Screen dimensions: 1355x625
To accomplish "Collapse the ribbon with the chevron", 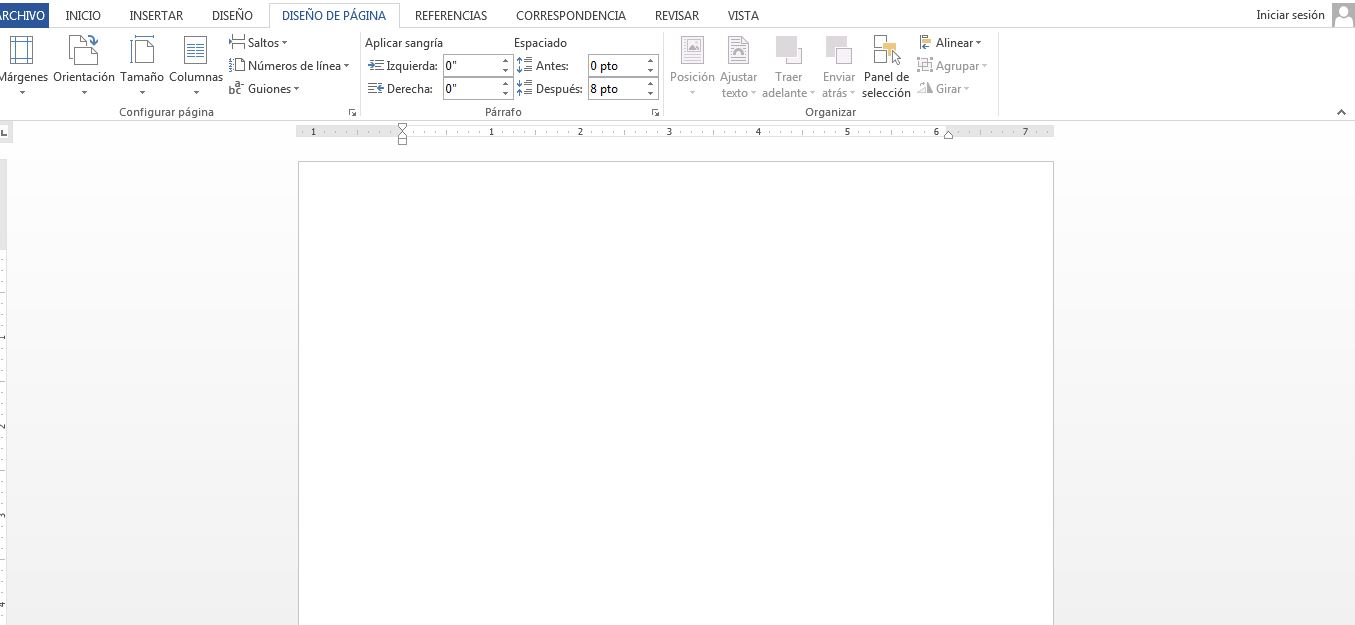I will (x=1341, y=113).
